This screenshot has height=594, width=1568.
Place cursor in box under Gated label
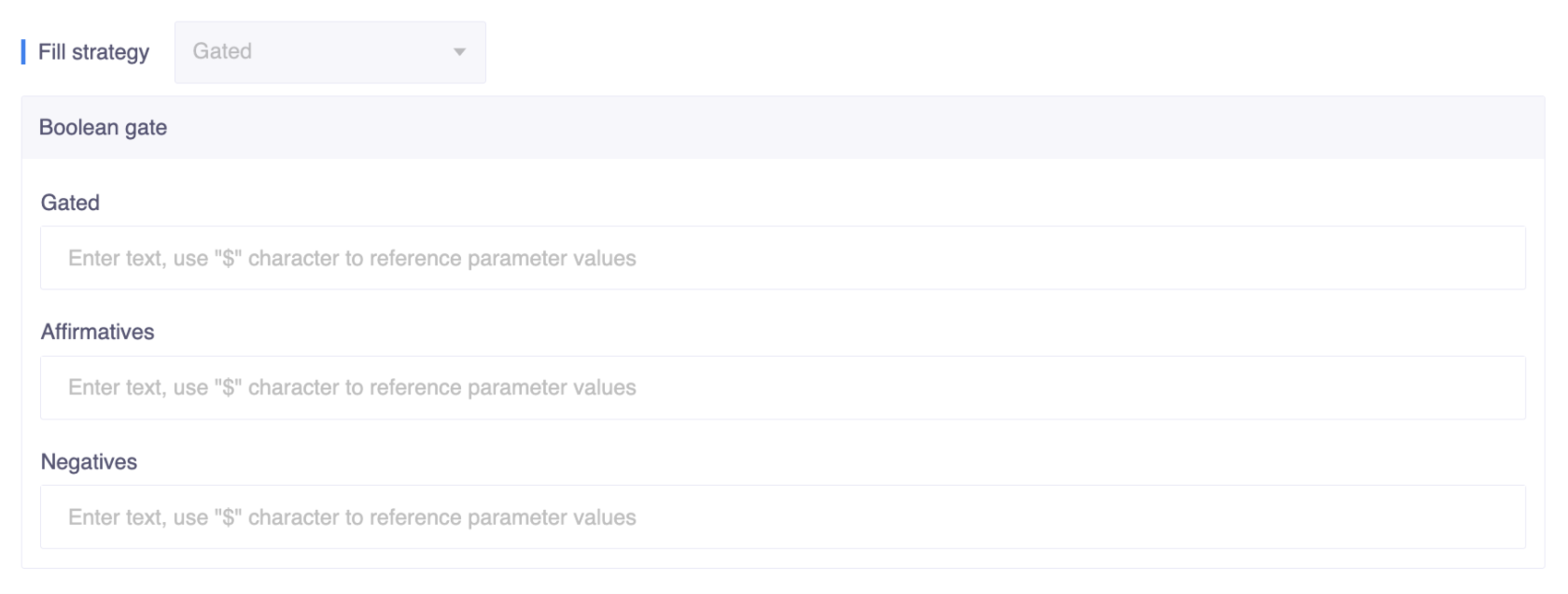point(933,259)
